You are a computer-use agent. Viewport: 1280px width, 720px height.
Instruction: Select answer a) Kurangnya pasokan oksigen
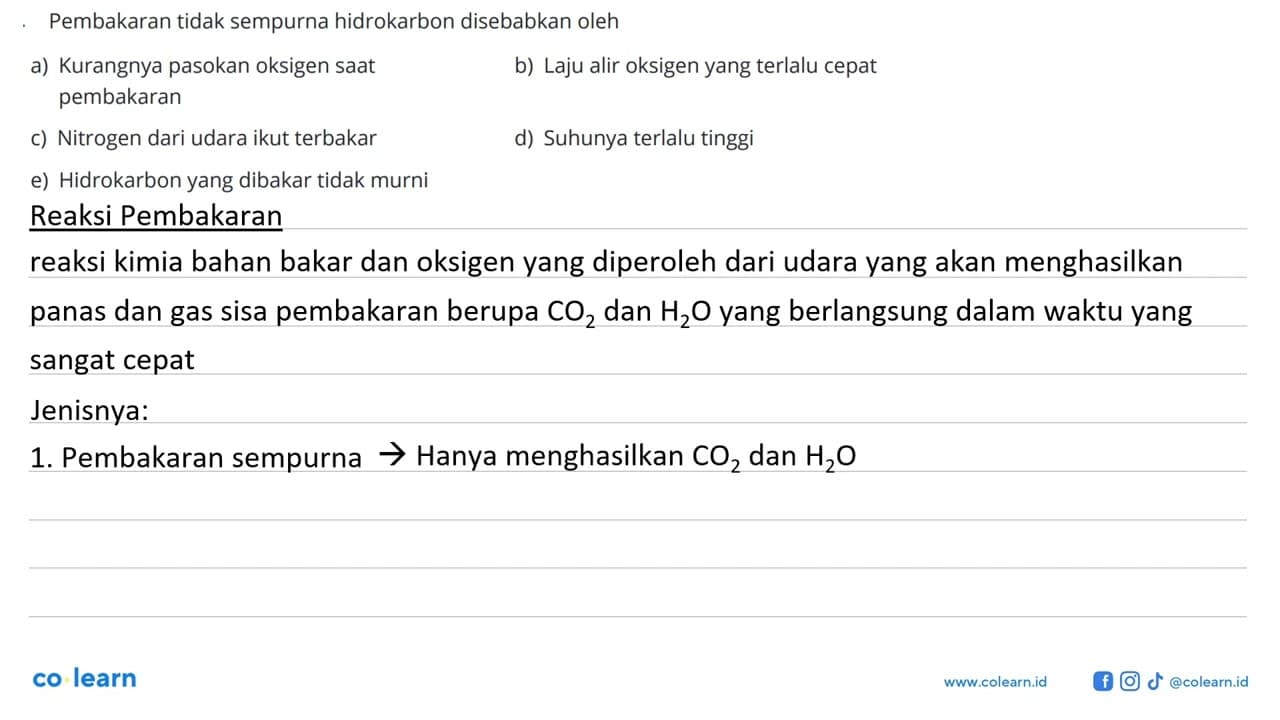[204, 81]
